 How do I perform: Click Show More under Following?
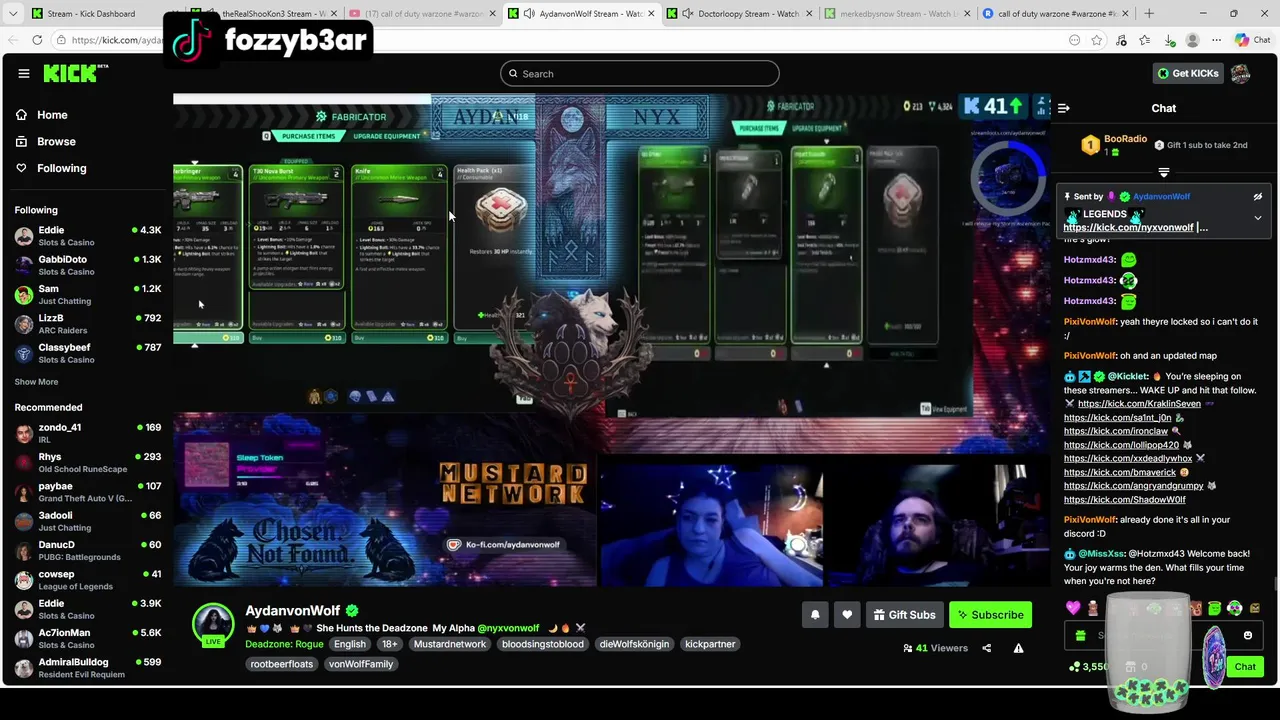coord(36,382)
